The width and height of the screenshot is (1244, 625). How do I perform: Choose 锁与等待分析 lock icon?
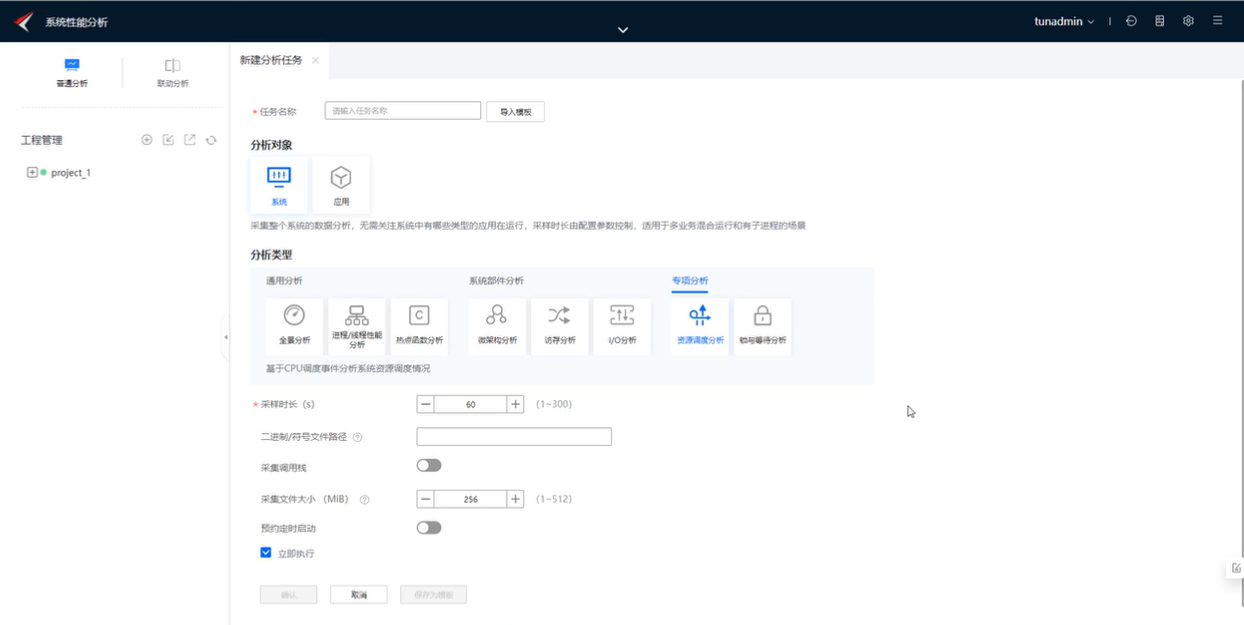[763, 316]
